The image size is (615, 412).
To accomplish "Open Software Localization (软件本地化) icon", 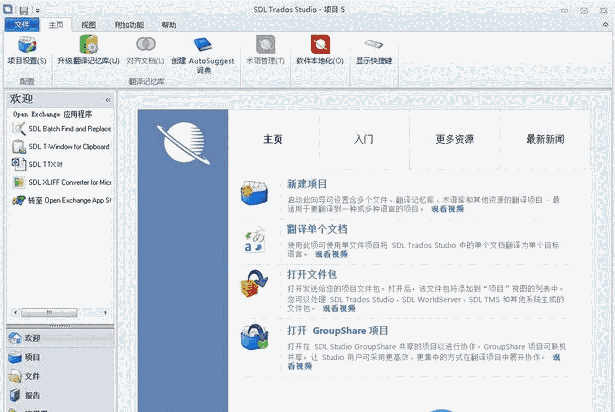I will (320, 44).
